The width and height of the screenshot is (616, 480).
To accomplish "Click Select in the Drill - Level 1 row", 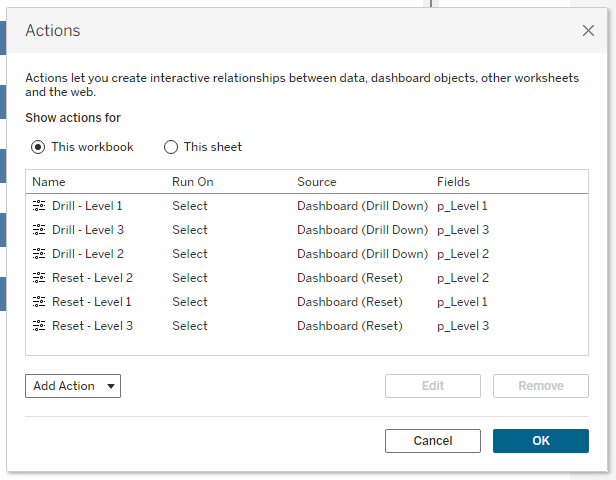I will click(190, 206).
